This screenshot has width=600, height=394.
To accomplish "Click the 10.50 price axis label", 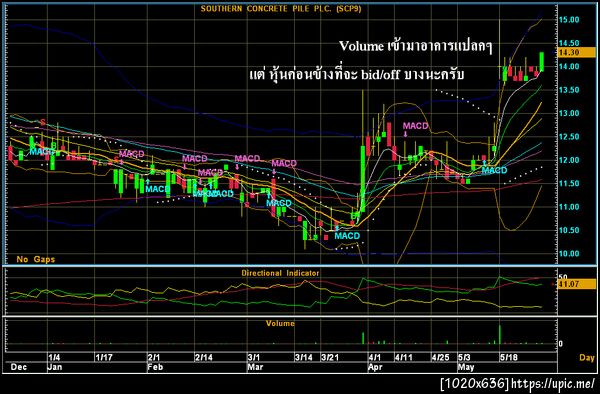I will [569, 230].
